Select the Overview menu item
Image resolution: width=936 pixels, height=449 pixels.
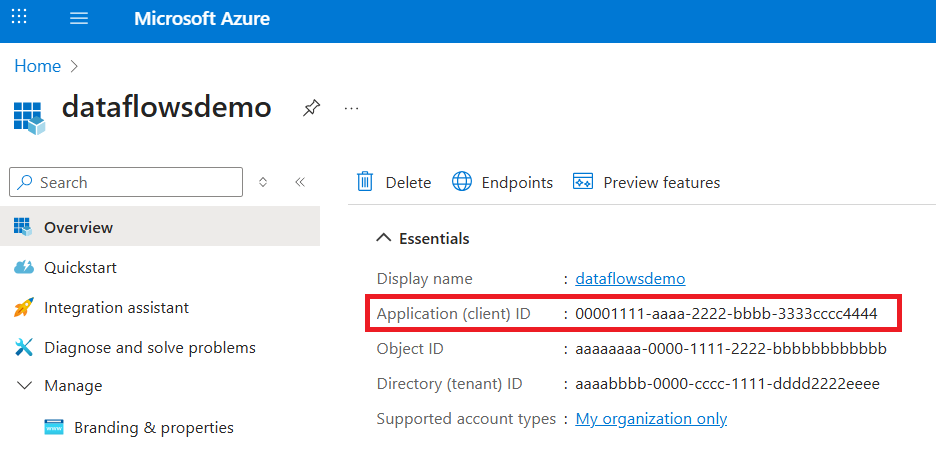tap(78, 227)
